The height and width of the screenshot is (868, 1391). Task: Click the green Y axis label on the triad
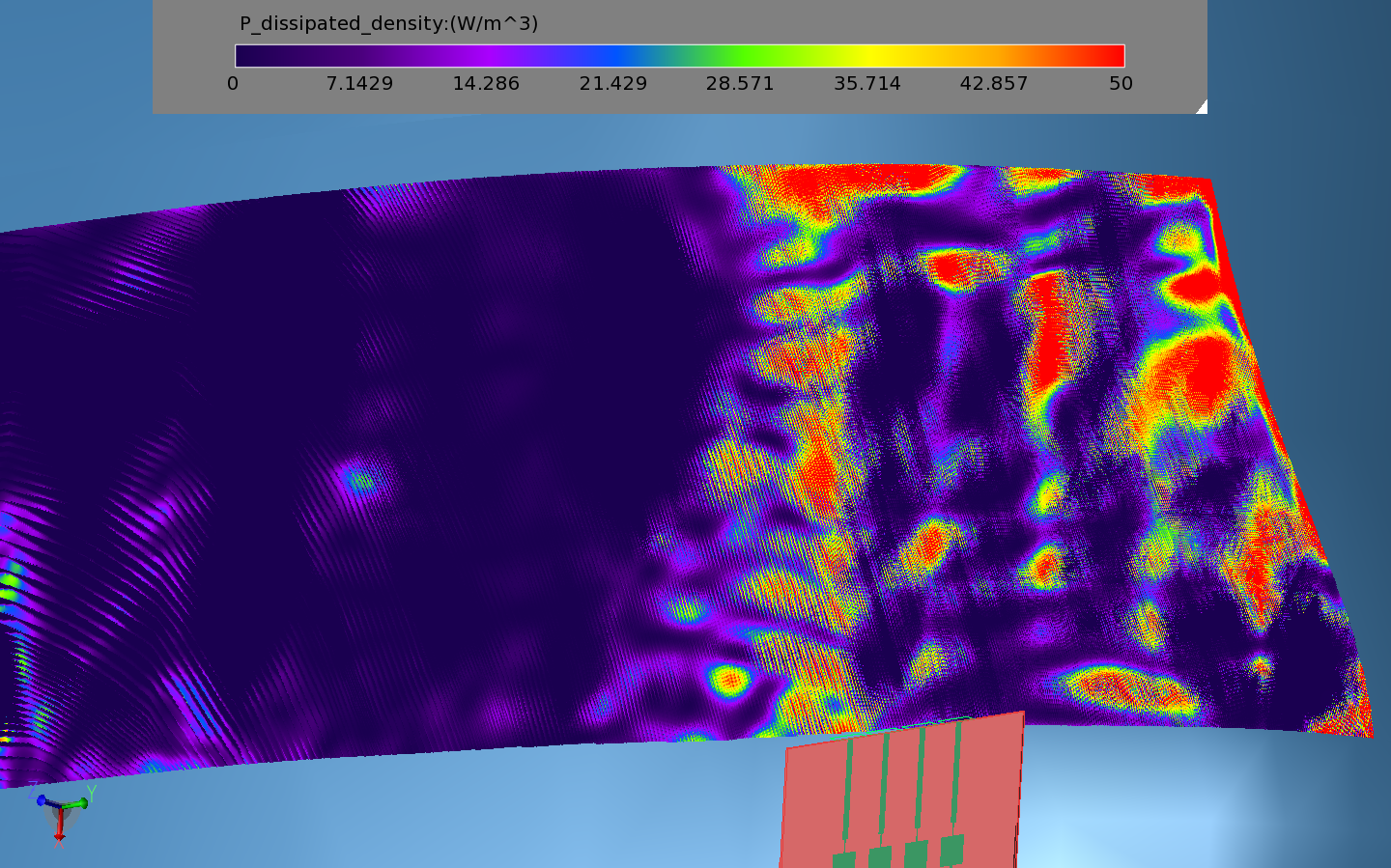click(x=92, y=792)
